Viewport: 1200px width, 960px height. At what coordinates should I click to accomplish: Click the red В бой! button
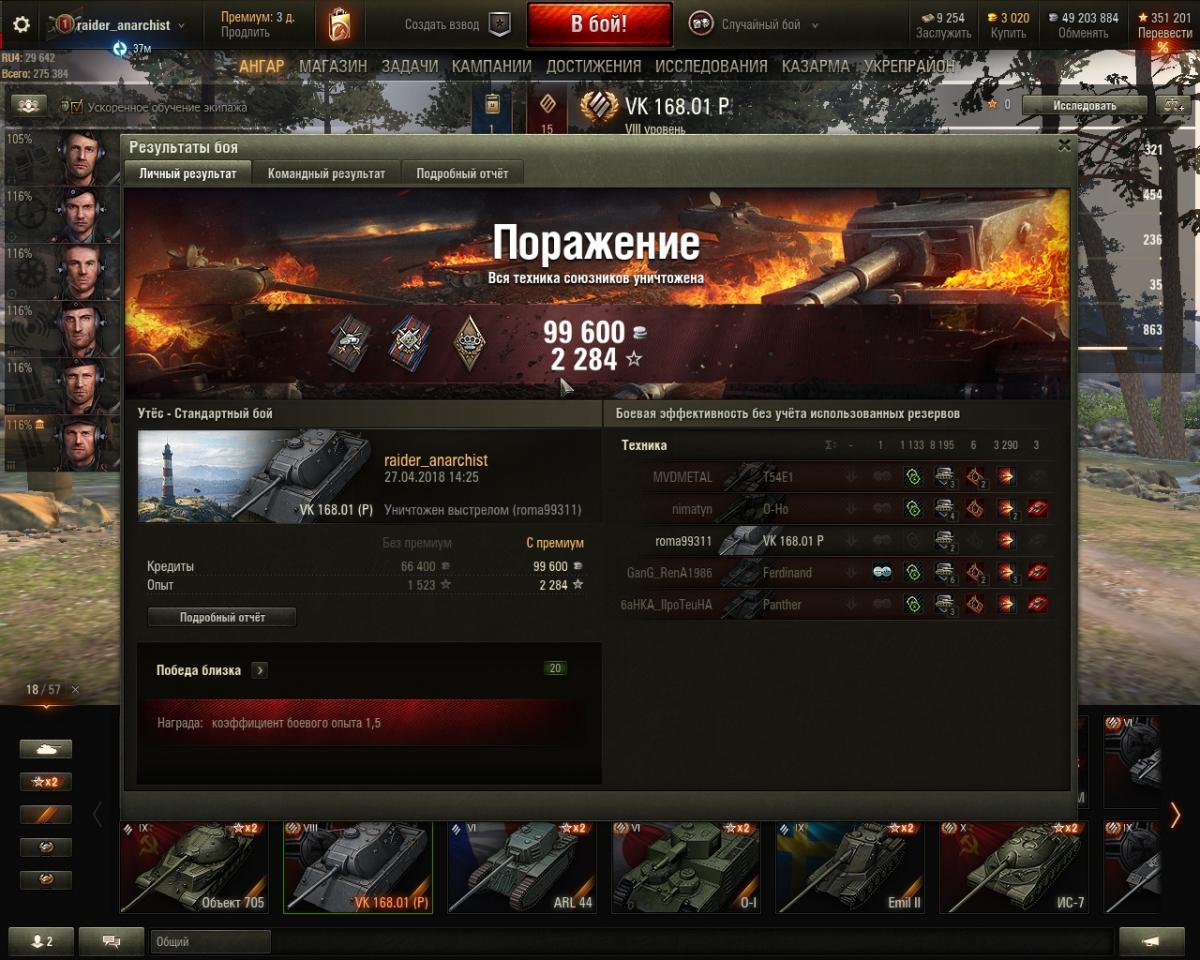(599, 25)
